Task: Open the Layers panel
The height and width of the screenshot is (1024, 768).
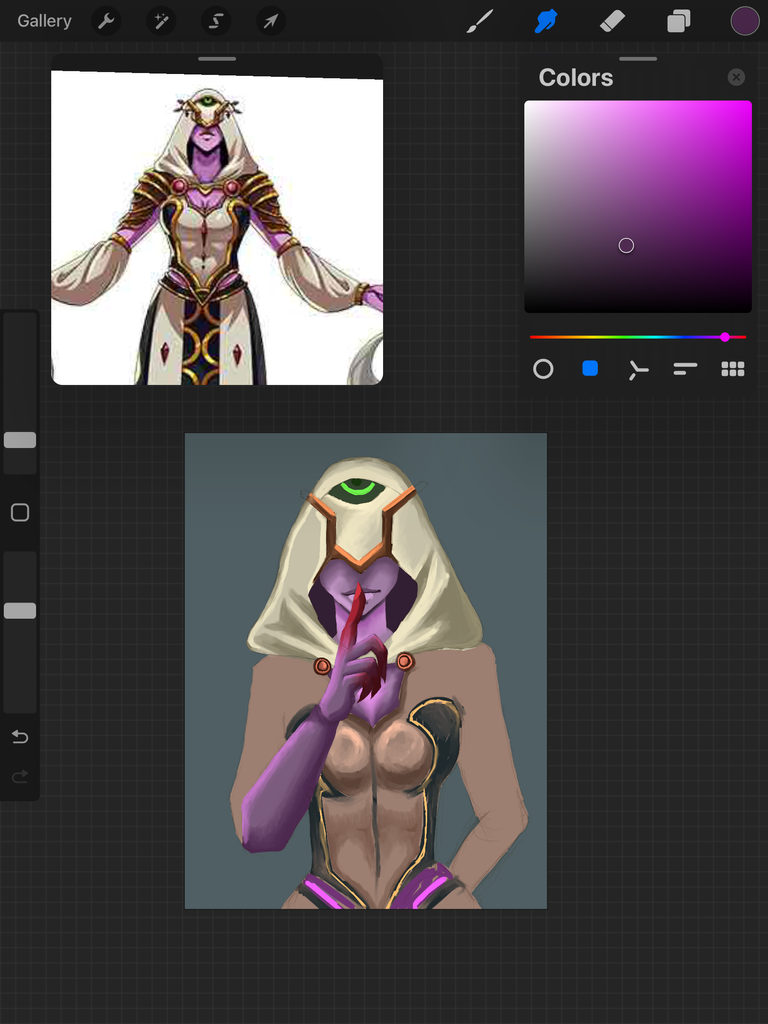Action: [x=679, y=22]
